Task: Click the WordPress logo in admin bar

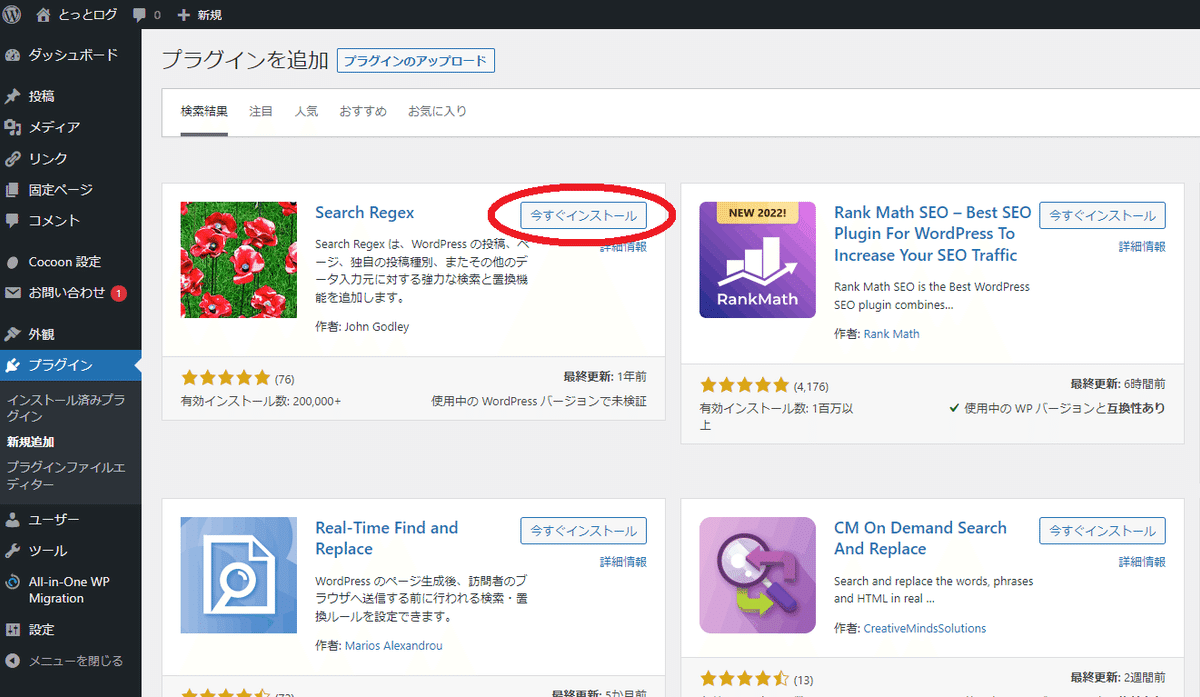Action: 13,15
